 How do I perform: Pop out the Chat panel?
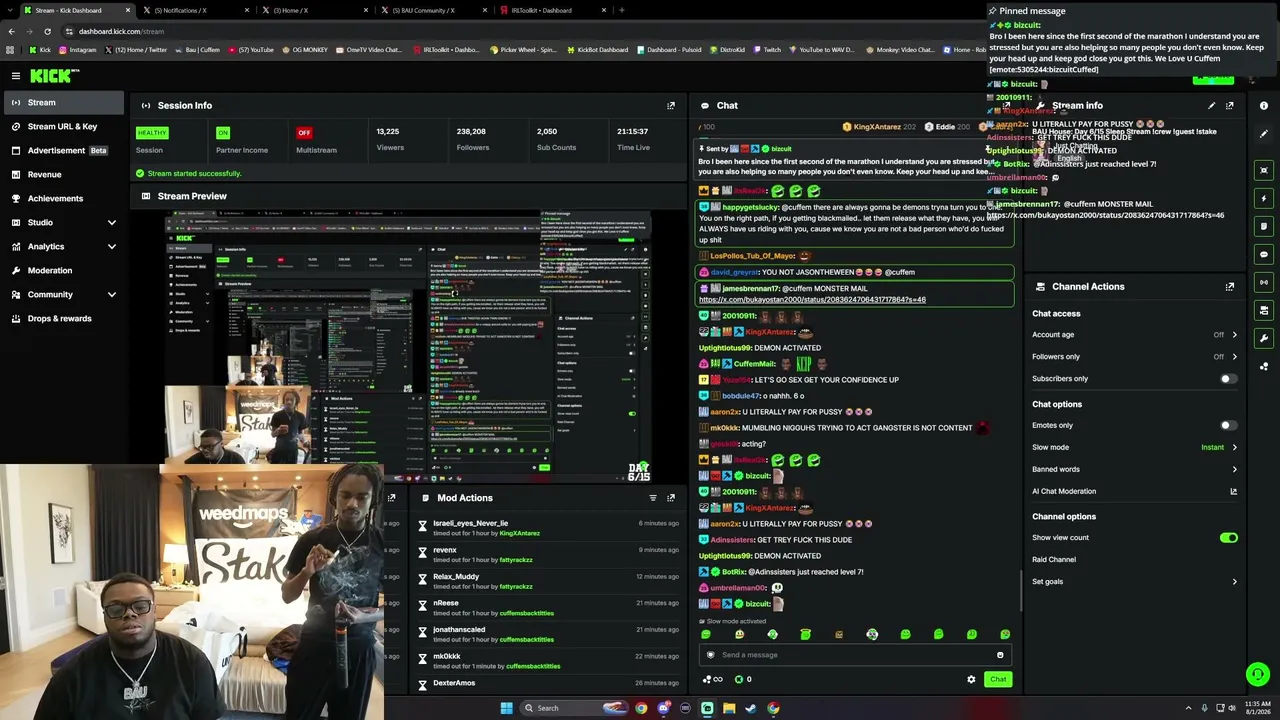click(1007, 105)
